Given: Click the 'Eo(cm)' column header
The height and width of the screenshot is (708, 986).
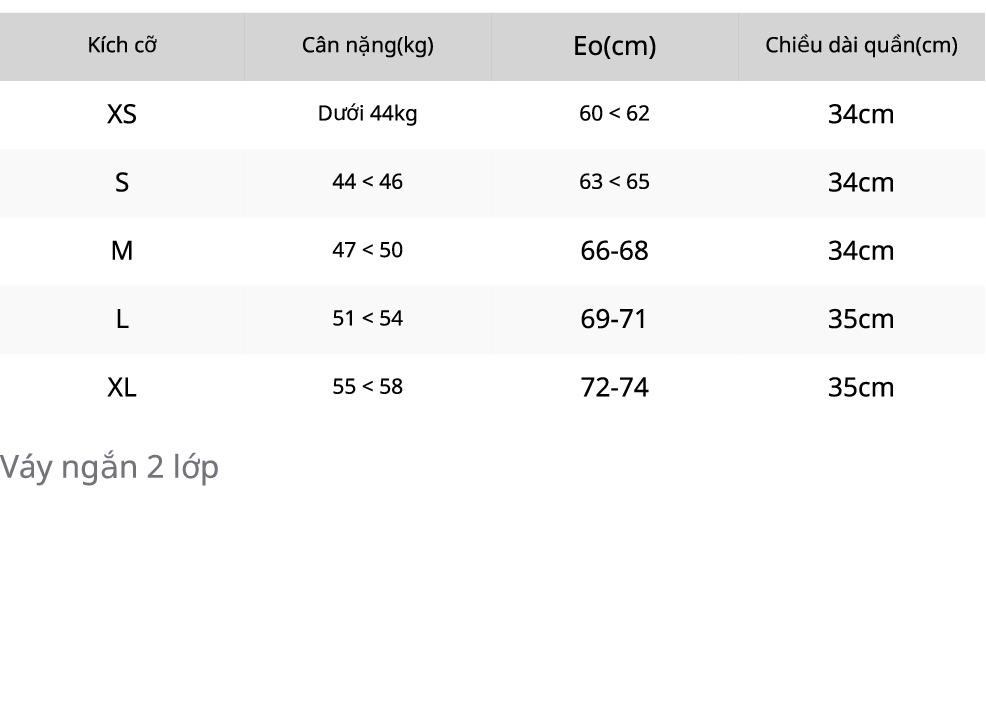Looking at the screenshot, I should 614,46.
